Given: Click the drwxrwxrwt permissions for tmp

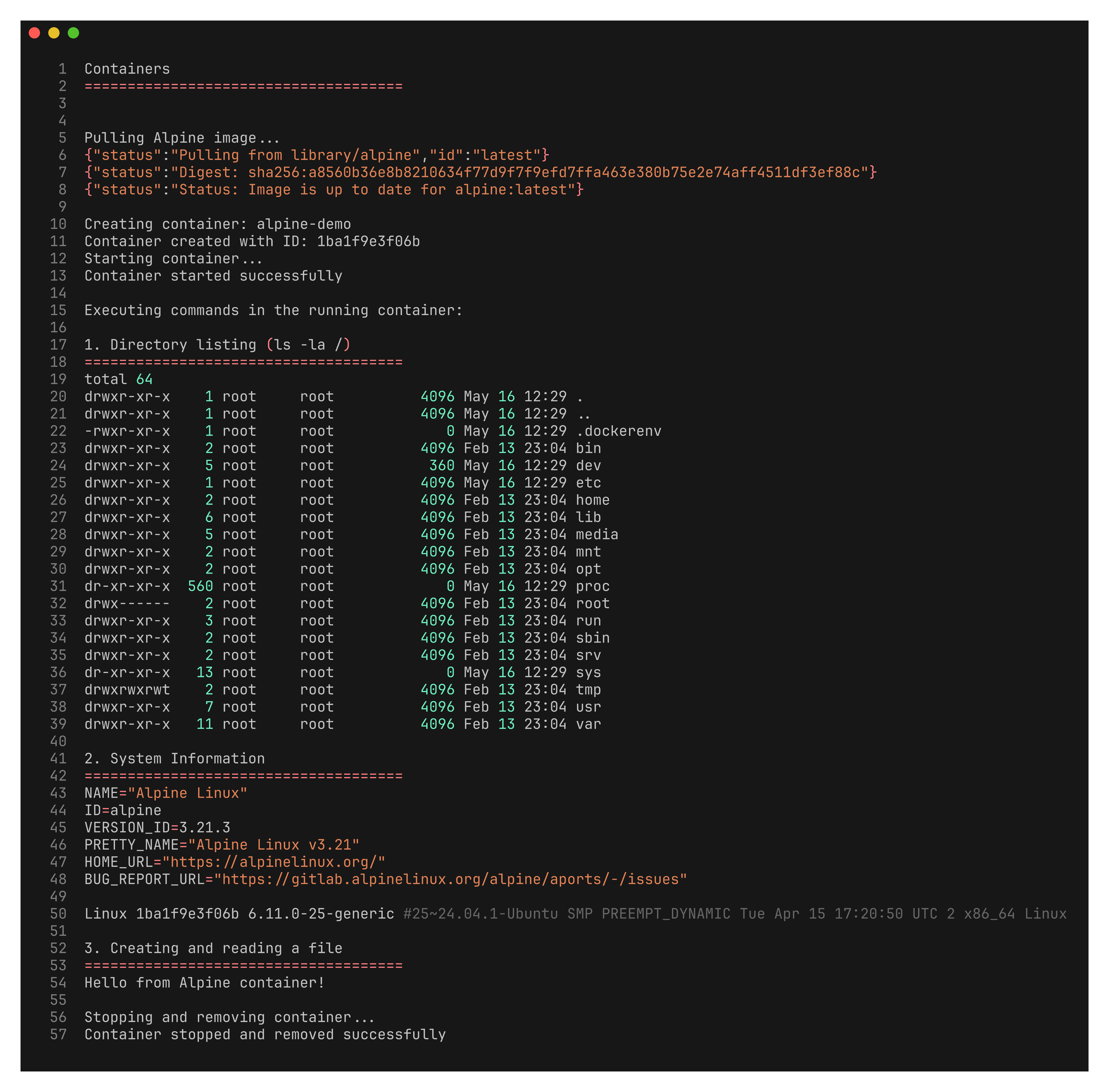Looking at the screenshot, I should pos(127,689).
